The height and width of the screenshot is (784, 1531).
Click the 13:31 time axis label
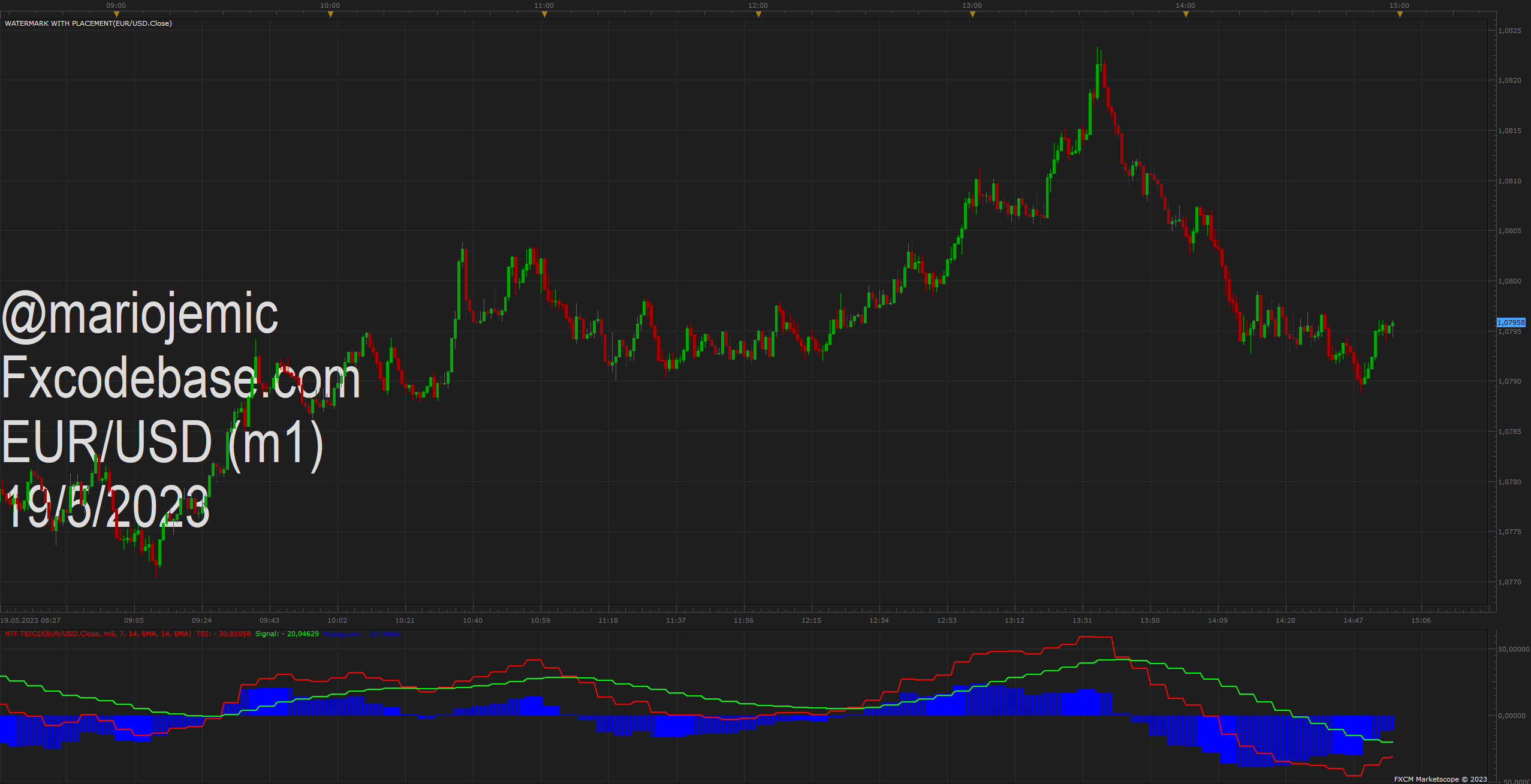pyautogui.click(x=1083, y=620)
